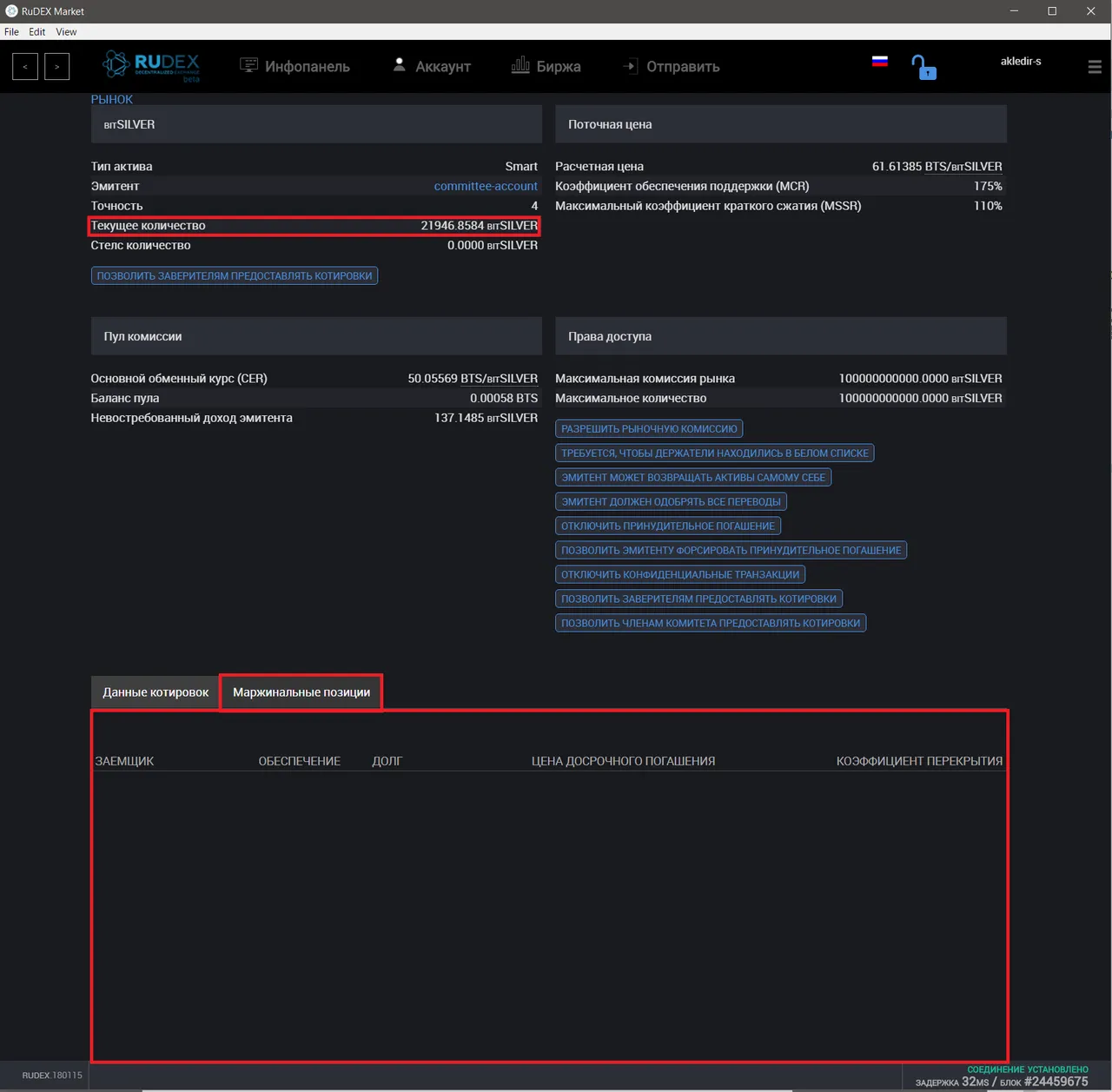Click the Поточная цена panel header
This screenshot has height=1092, width=1112.
click(x=781, y=124)
